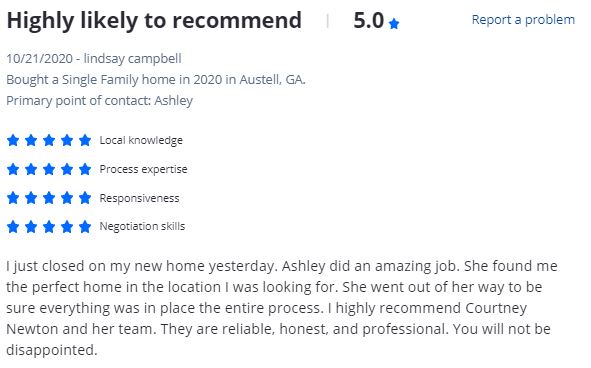The width and height of the screenshot is (591, 368).
Task: Click the Responsiveness label
Action: [x=139, y=198]
